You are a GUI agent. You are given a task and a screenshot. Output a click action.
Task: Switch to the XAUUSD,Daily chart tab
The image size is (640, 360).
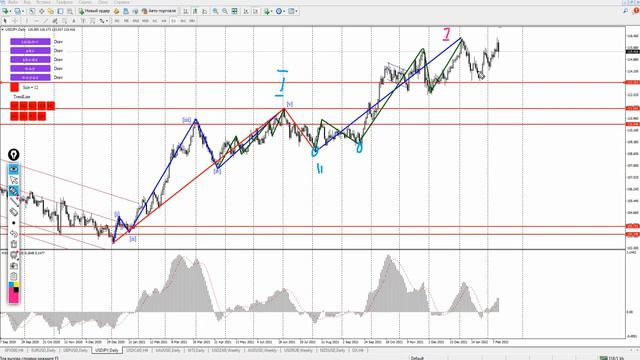point(168,351)
